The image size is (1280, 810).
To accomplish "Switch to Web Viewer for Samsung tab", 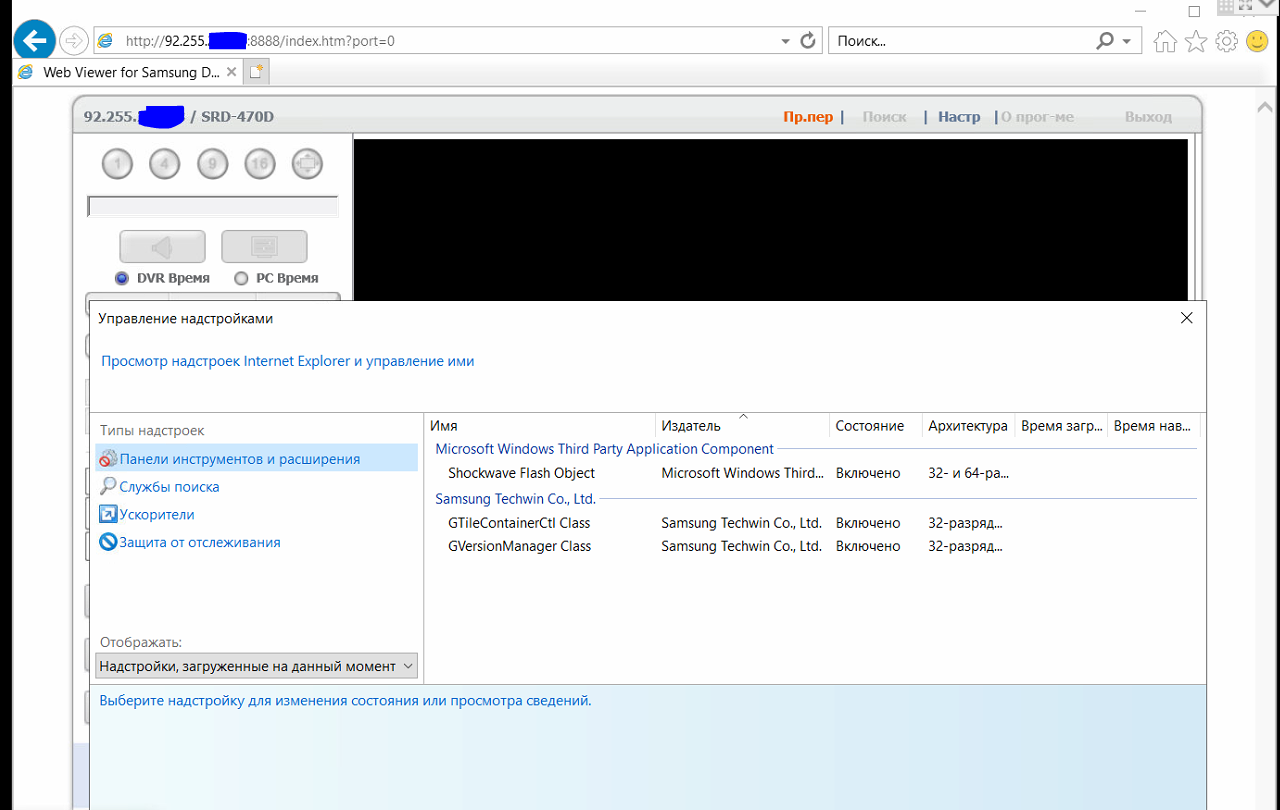I will 130,72.
